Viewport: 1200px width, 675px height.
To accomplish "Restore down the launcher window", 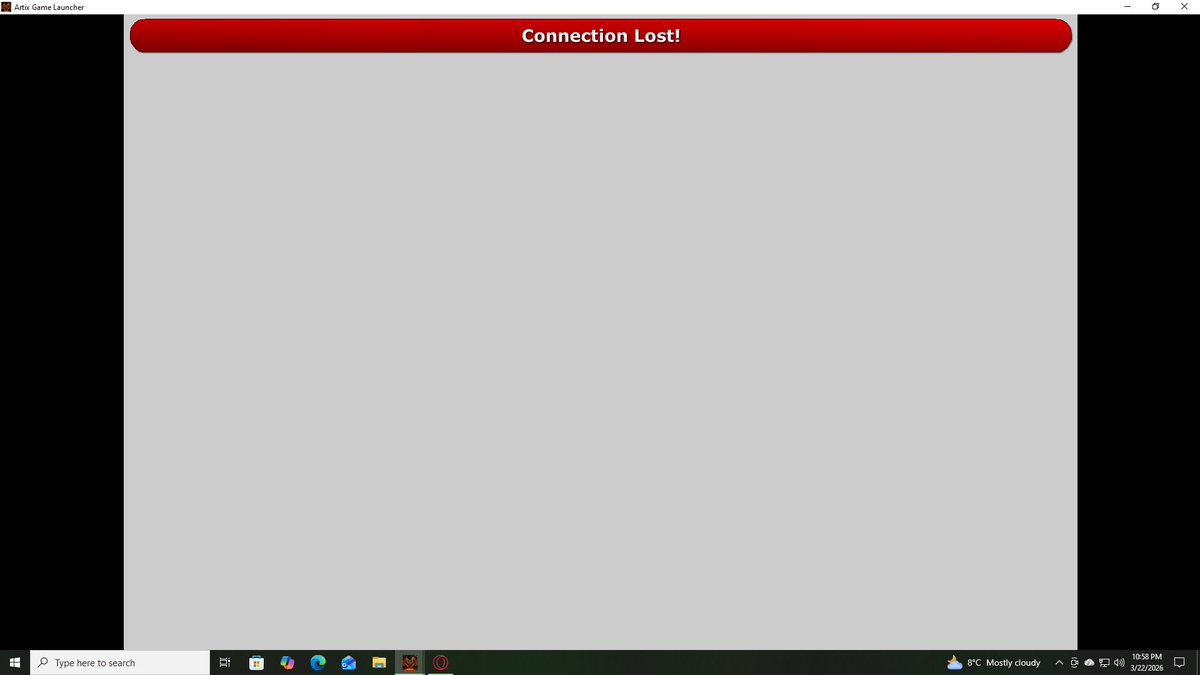I will pos(1155,7).
